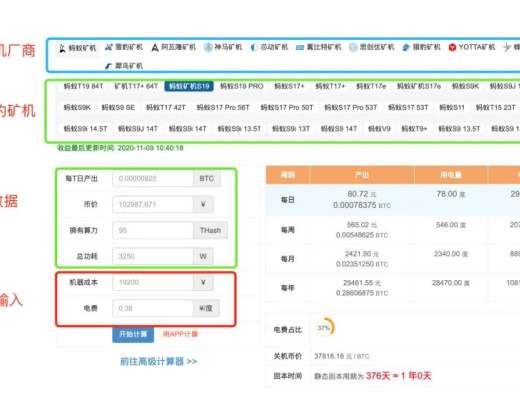Click the 37% electricity ratio gauge
The width and height of the screenshot is (520, 400).
point(325,328)
